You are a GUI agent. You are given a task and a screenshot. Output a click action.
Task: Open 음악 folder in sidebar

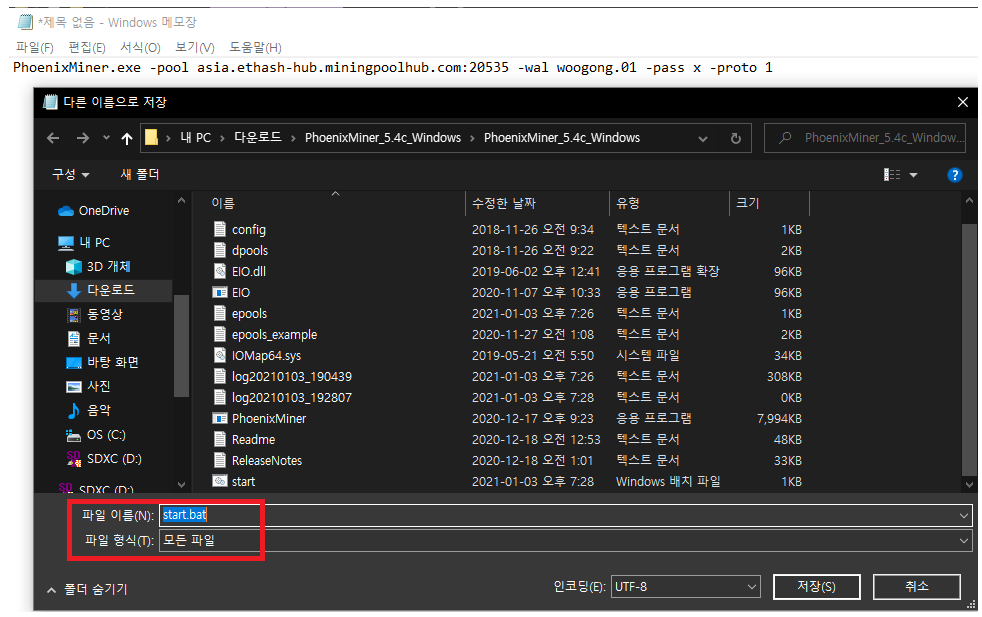89,410
